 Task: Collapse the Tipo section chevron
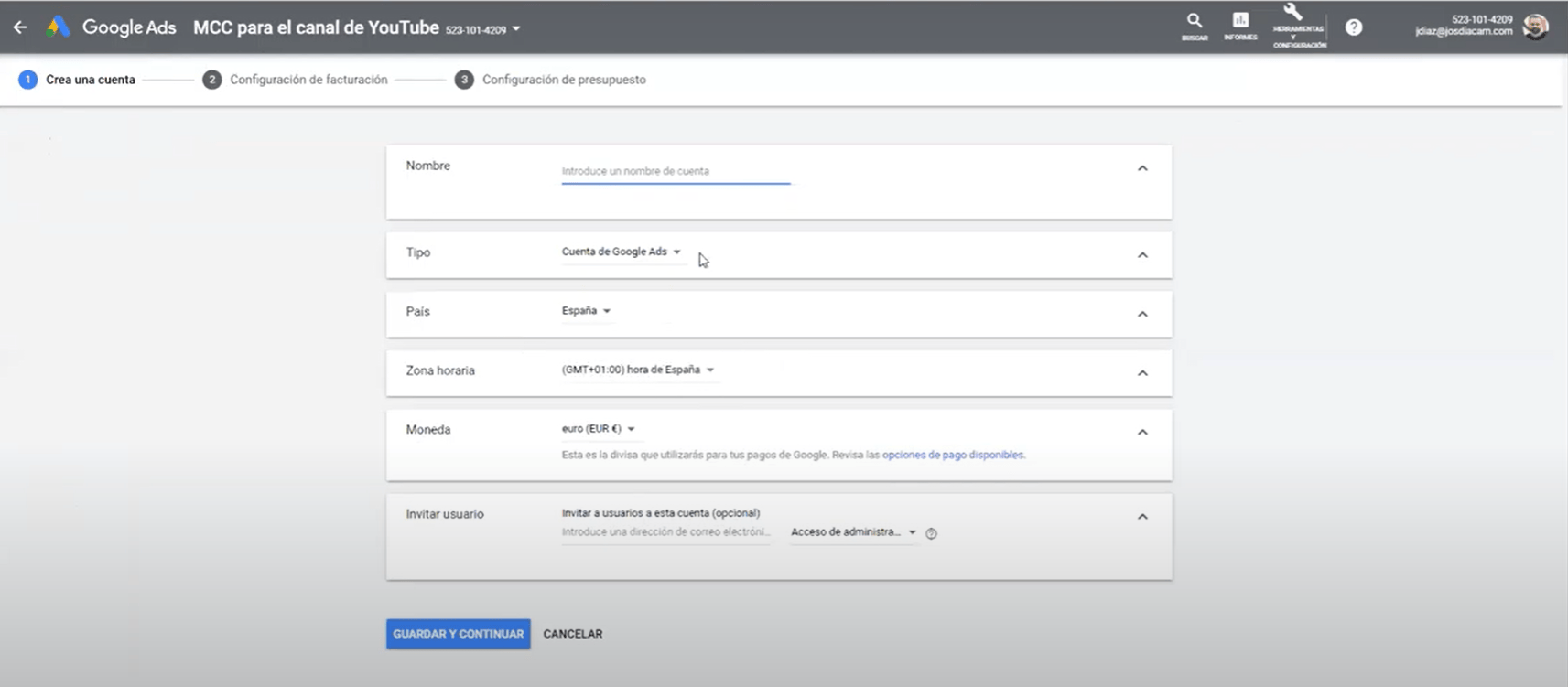[1142, 255]
